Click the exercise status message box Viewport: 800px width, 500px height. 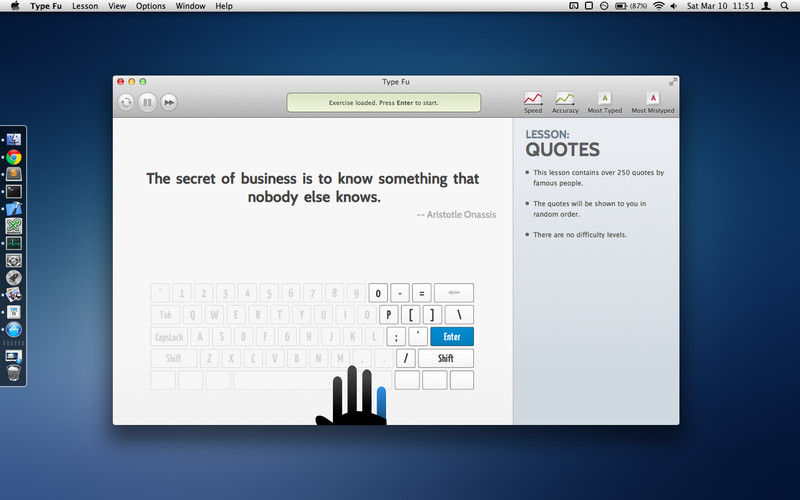[383, 102]
